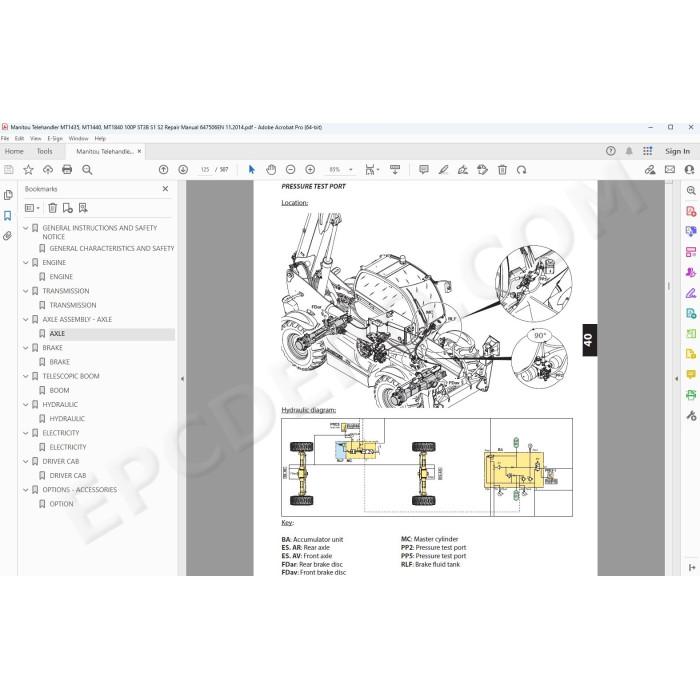Collapse the BRAKE parent bookmark
Viewport: 700px width, 700px height.
click(25, 348)
